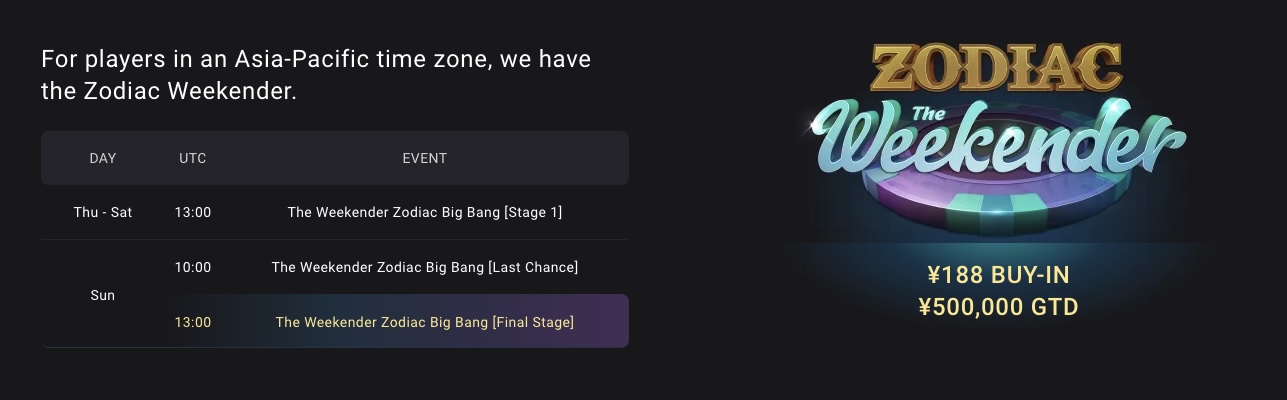Click the UTC column header
Screen dimensions: 1287x400
pos(193,158)
